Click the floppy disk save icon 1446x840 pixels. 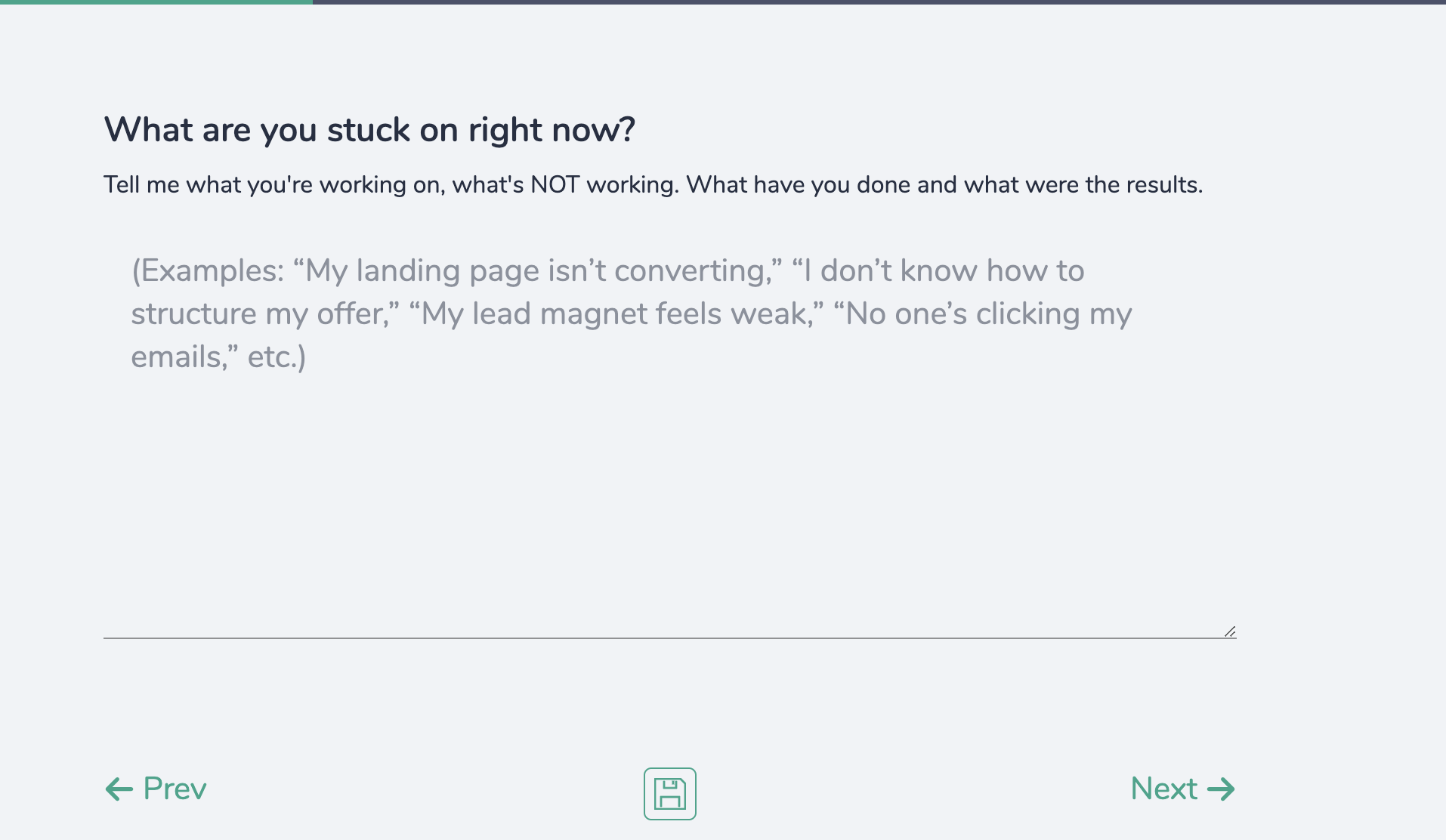[x=669, y=793]
